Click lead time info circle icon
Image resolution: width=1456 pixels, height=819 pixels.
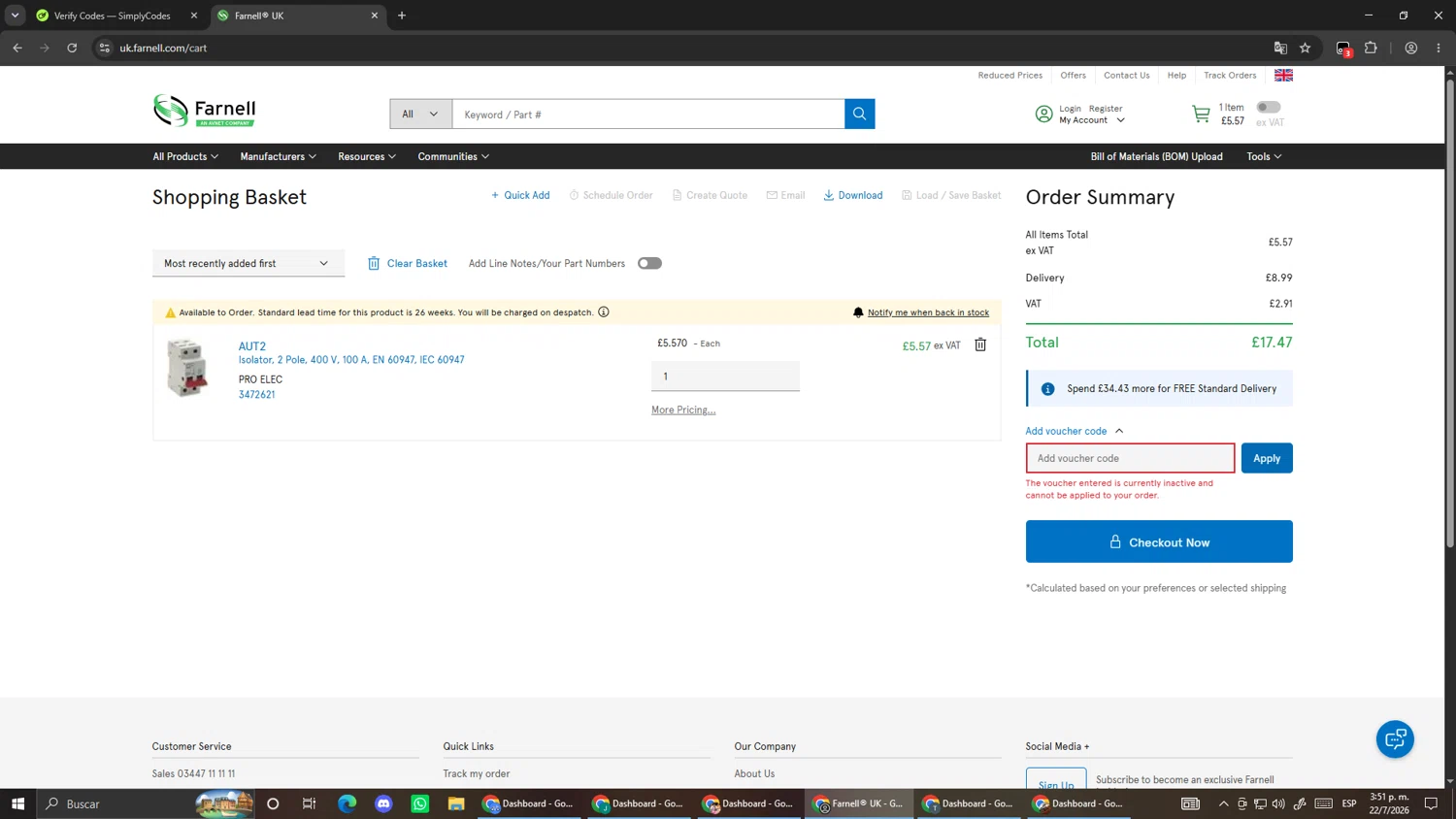tap(604, 312)
